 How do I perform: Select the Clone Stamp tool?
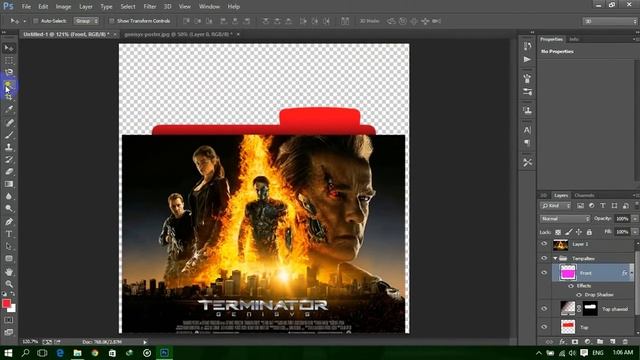pyautogui.click(x=9, y=147)
